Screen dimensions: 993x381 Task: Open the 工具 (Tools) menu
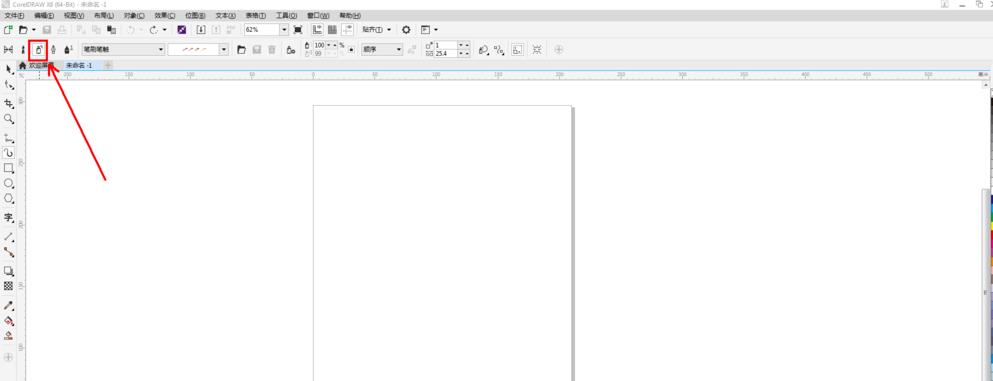(286, 15)
